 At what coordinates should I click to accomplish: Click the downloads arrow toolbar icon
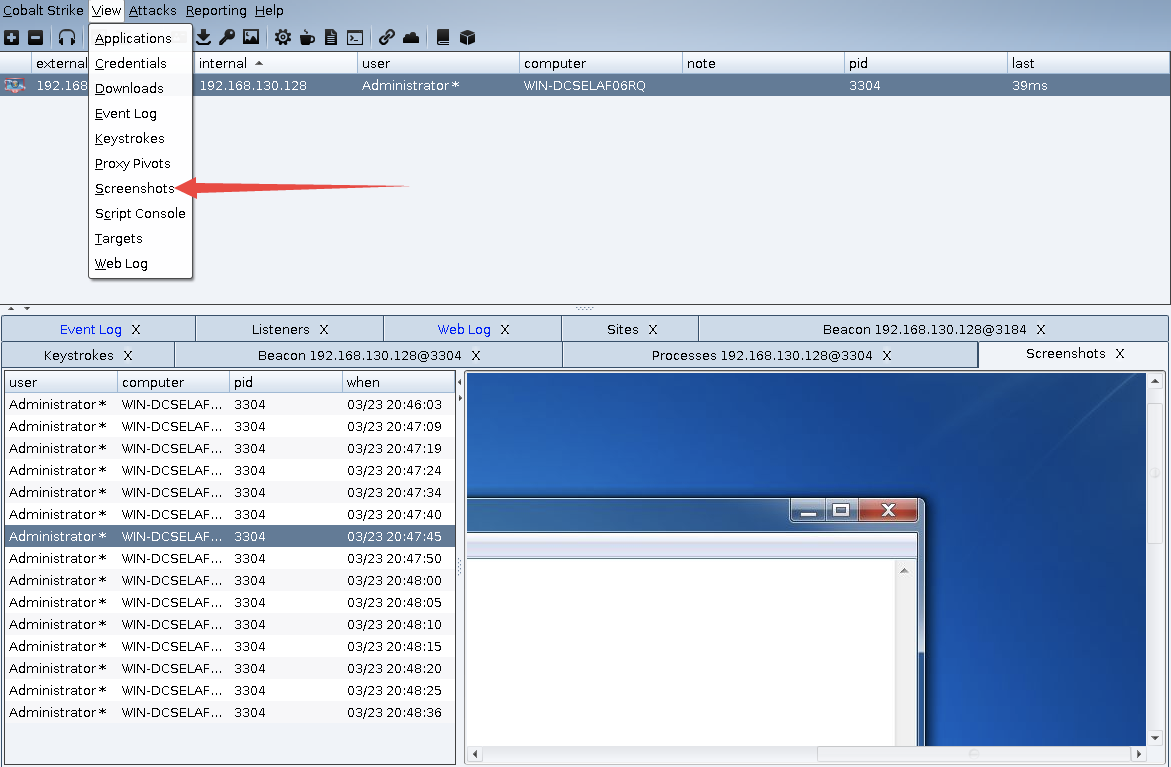click(203, 37)
